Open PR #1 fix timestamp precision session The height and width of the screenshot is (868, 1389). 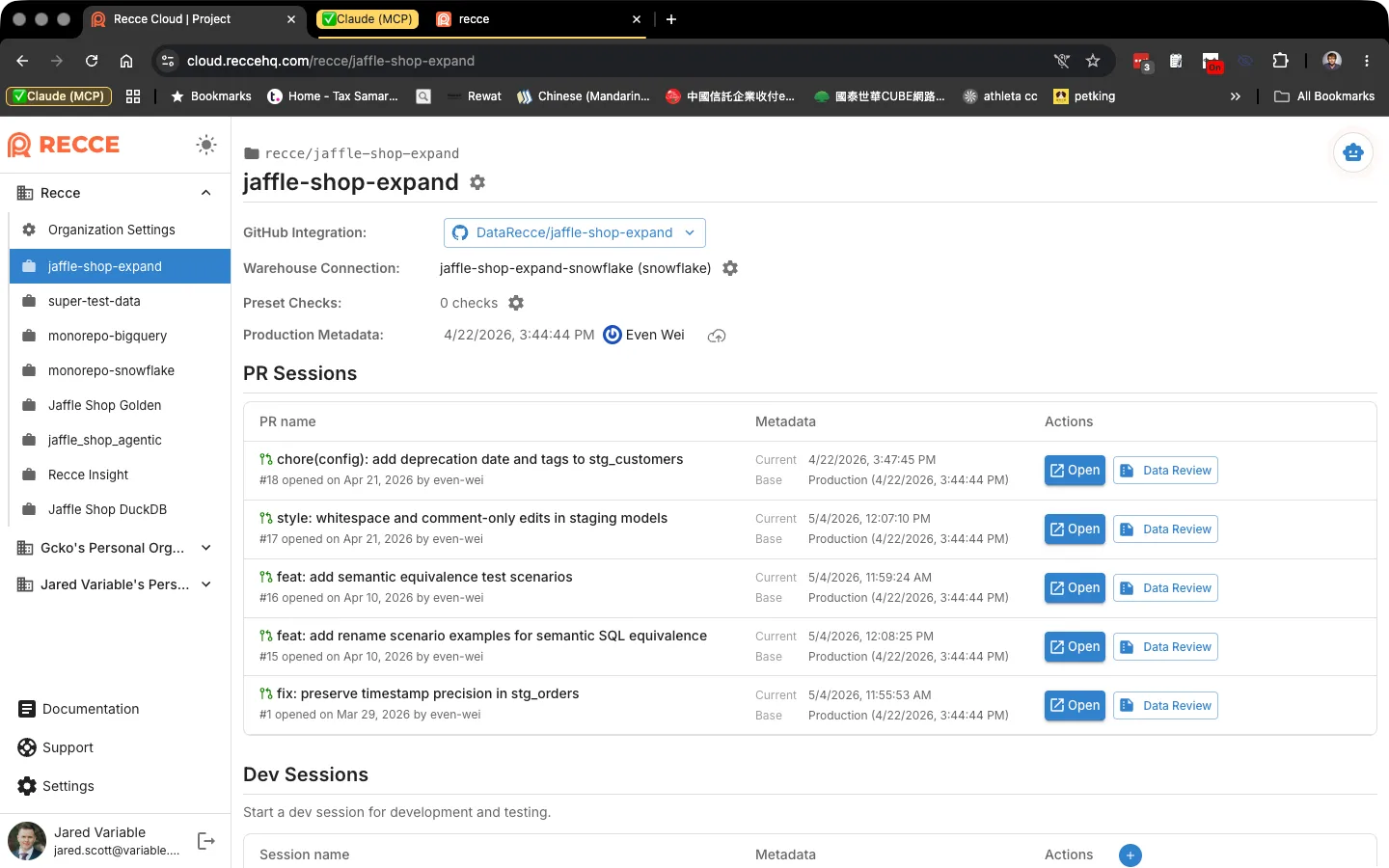tap(1075, 706)
